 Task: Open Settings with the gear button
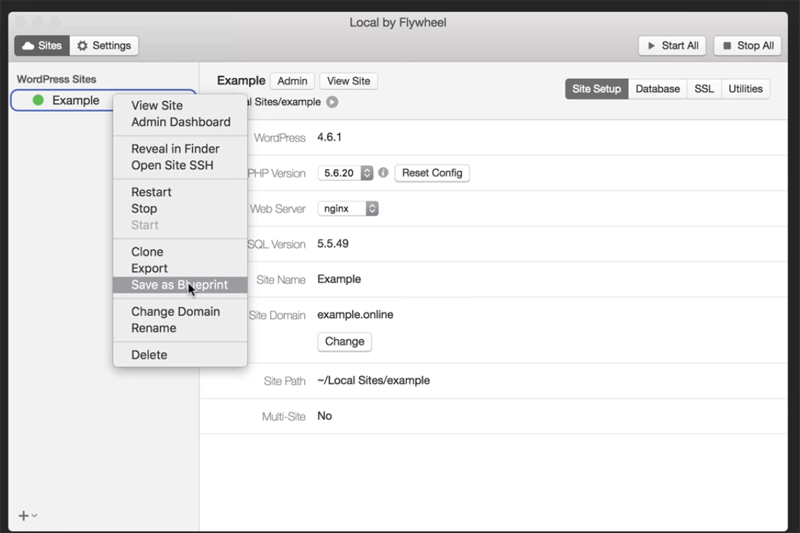coord(104,46)
